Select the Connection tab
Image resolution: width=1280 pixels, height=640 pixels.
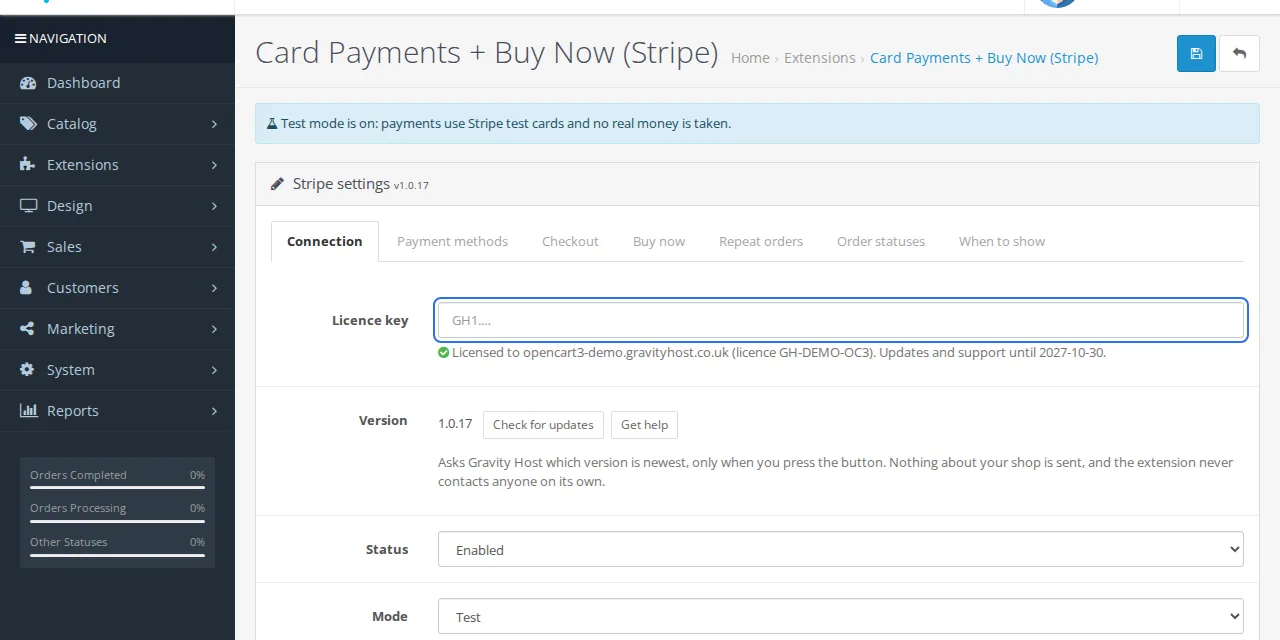coord(325,241)
